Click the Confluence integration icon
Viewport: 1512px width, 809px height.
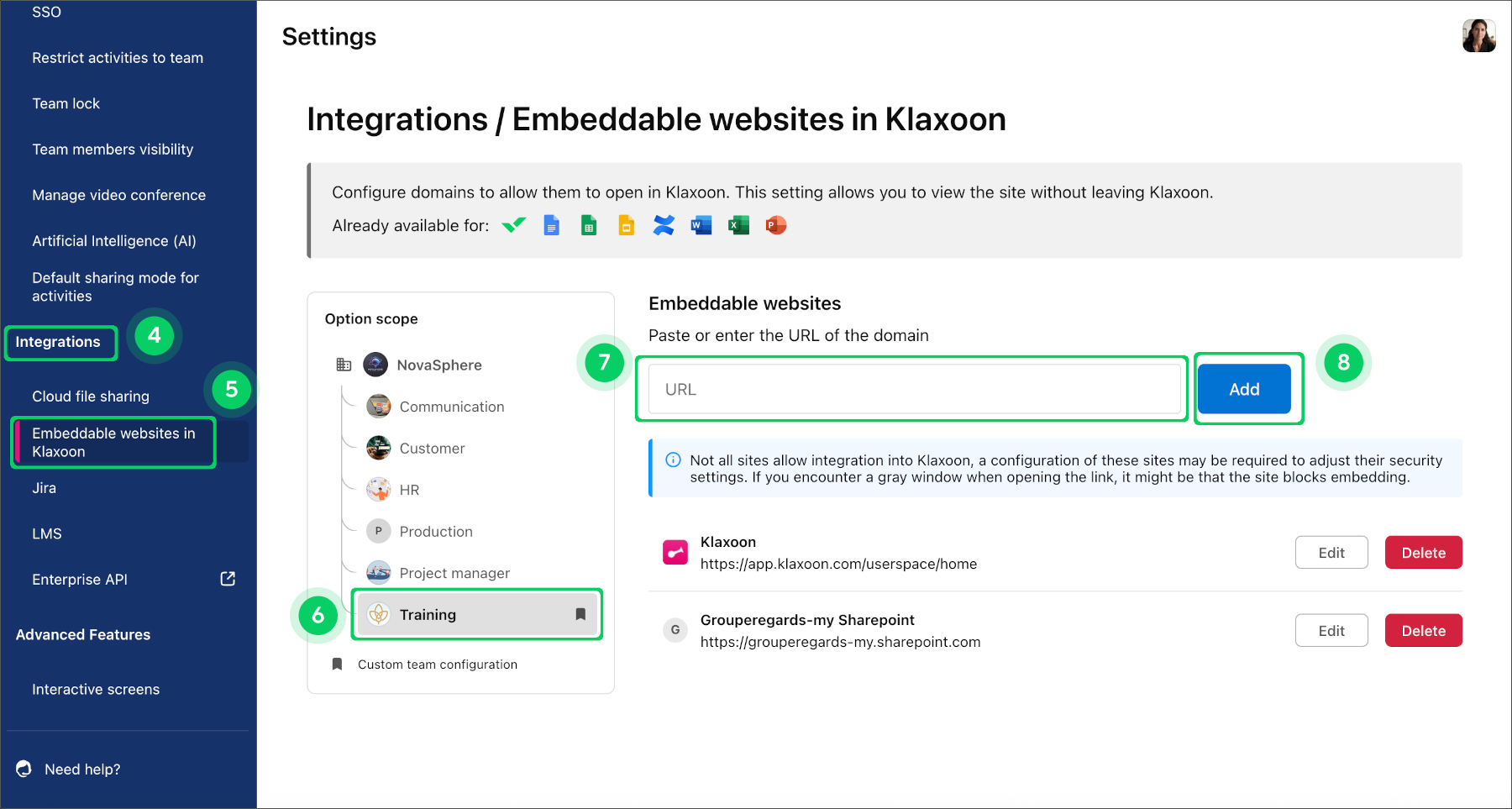point(664,225)
